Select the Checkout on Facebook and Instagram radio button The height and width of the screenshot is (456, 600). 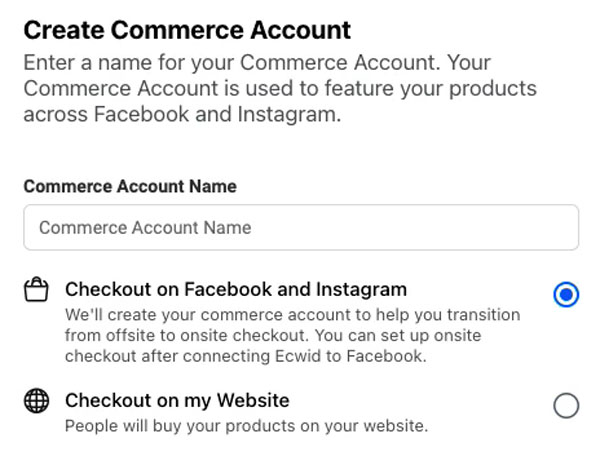(566, 294)
